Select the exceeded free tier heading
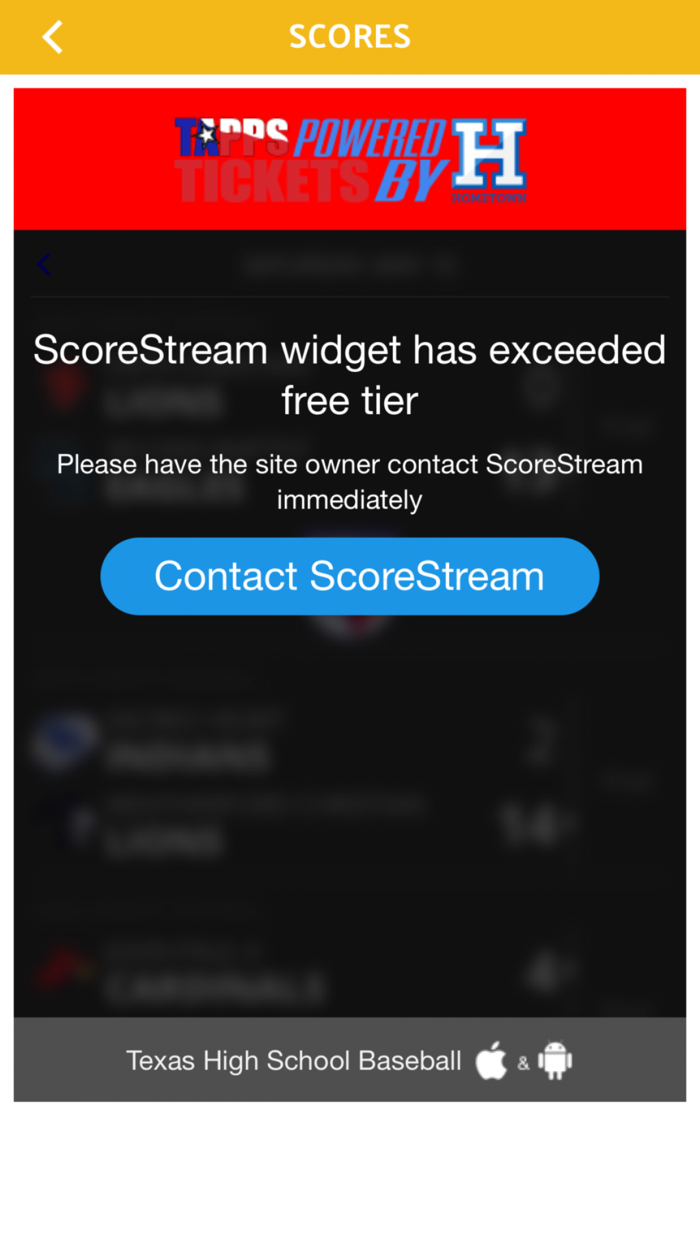 [x=350, y=375]
